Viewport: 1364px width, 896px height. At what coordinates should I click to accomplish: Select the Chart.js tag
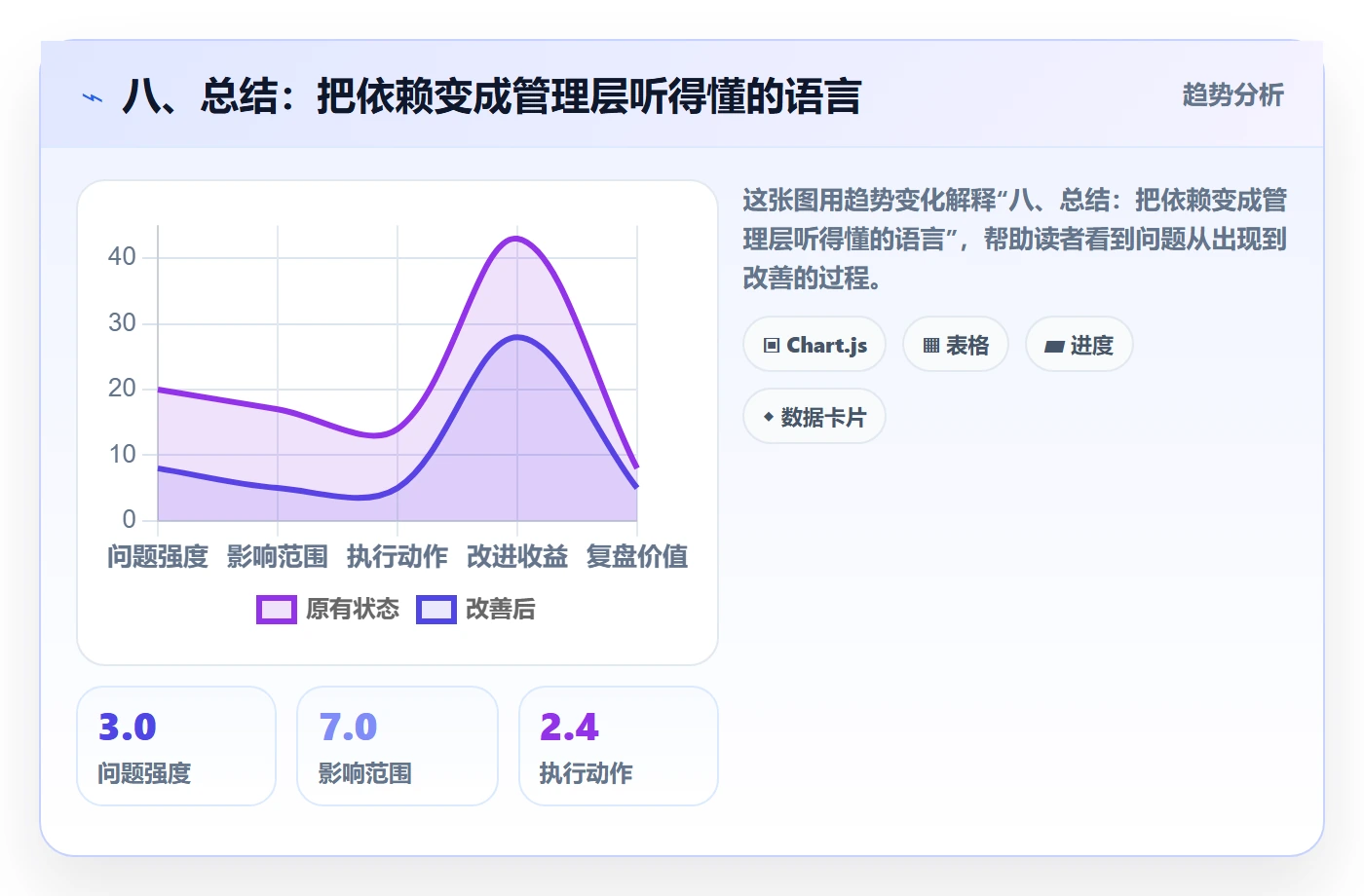(815, 345)
